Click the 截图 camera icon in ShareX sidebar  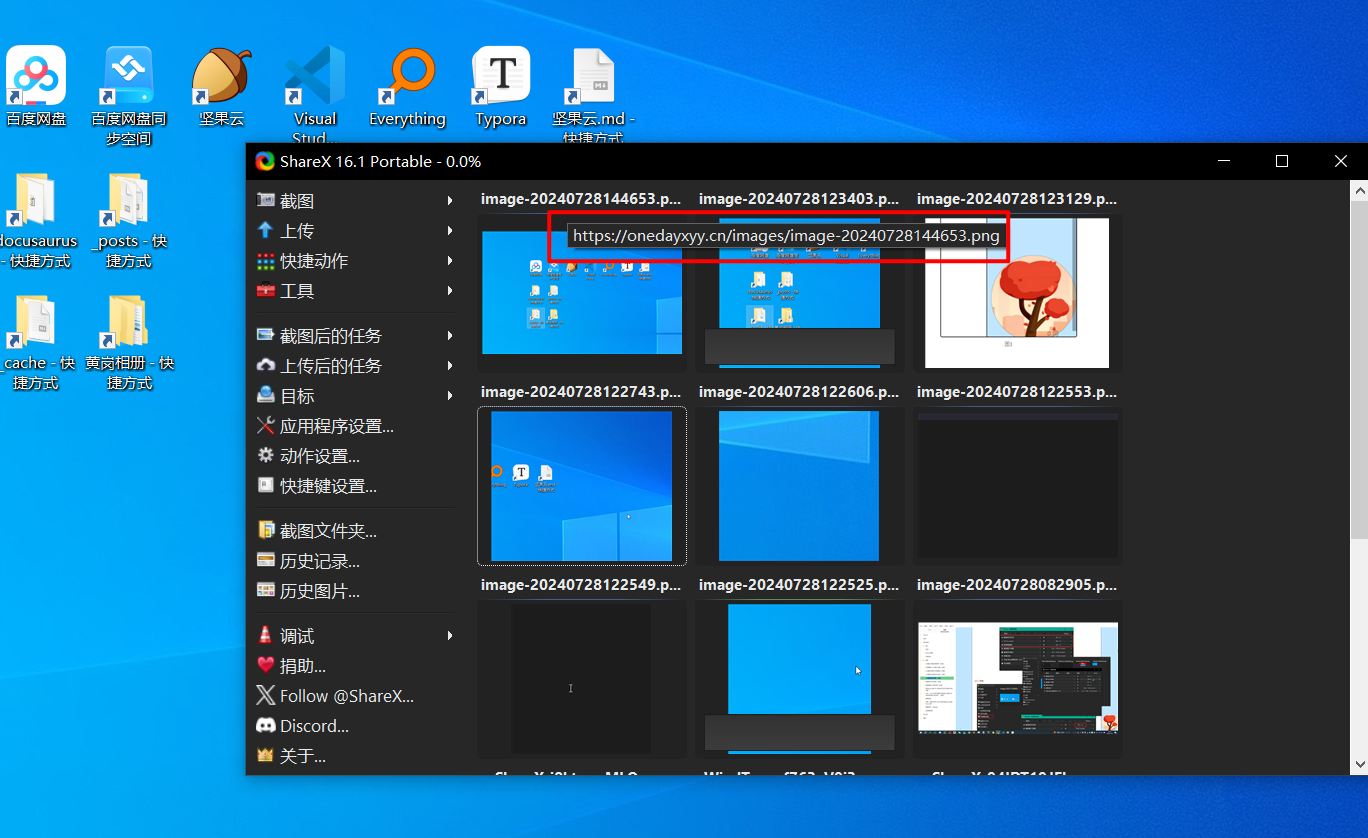[x=265, y=200]
